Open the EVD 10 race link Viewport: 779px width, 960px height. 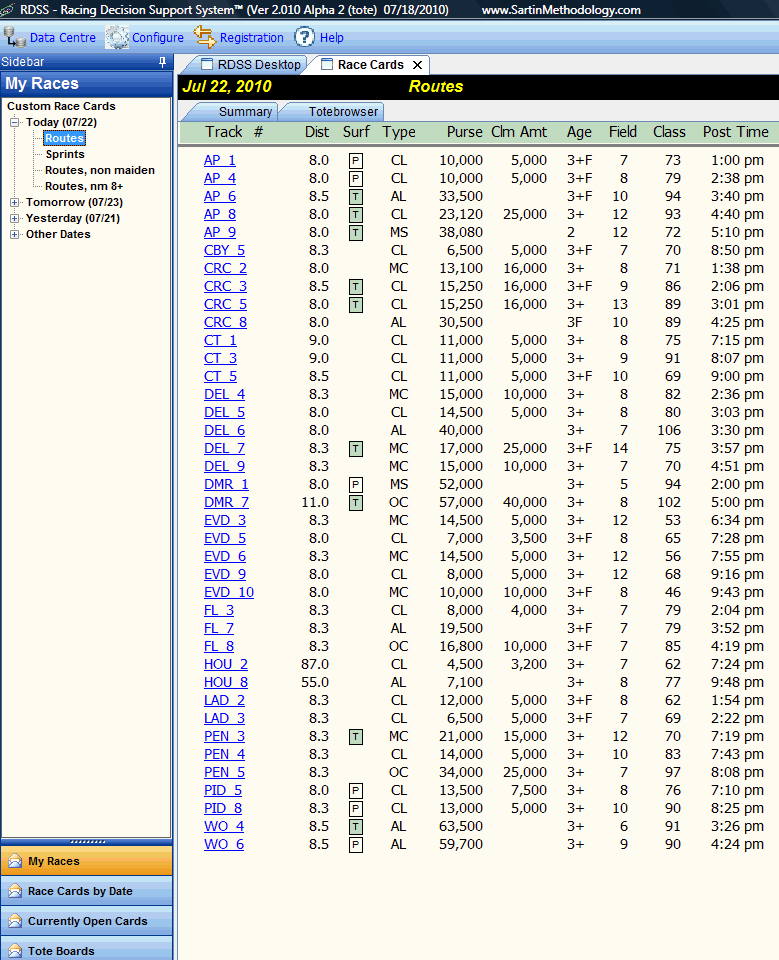click(229, 593)
